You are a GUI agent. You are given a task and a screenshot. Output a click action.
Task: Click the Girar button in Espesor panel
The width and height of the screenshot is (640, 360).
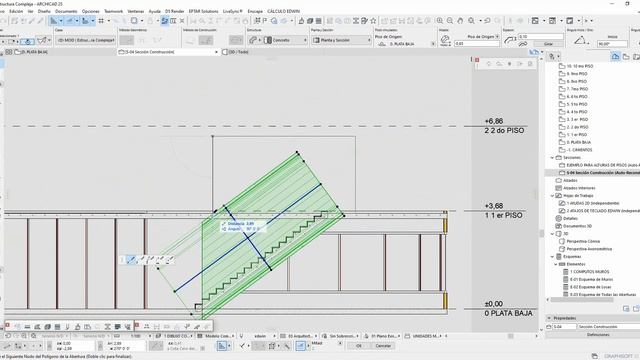tap(548, 44)
